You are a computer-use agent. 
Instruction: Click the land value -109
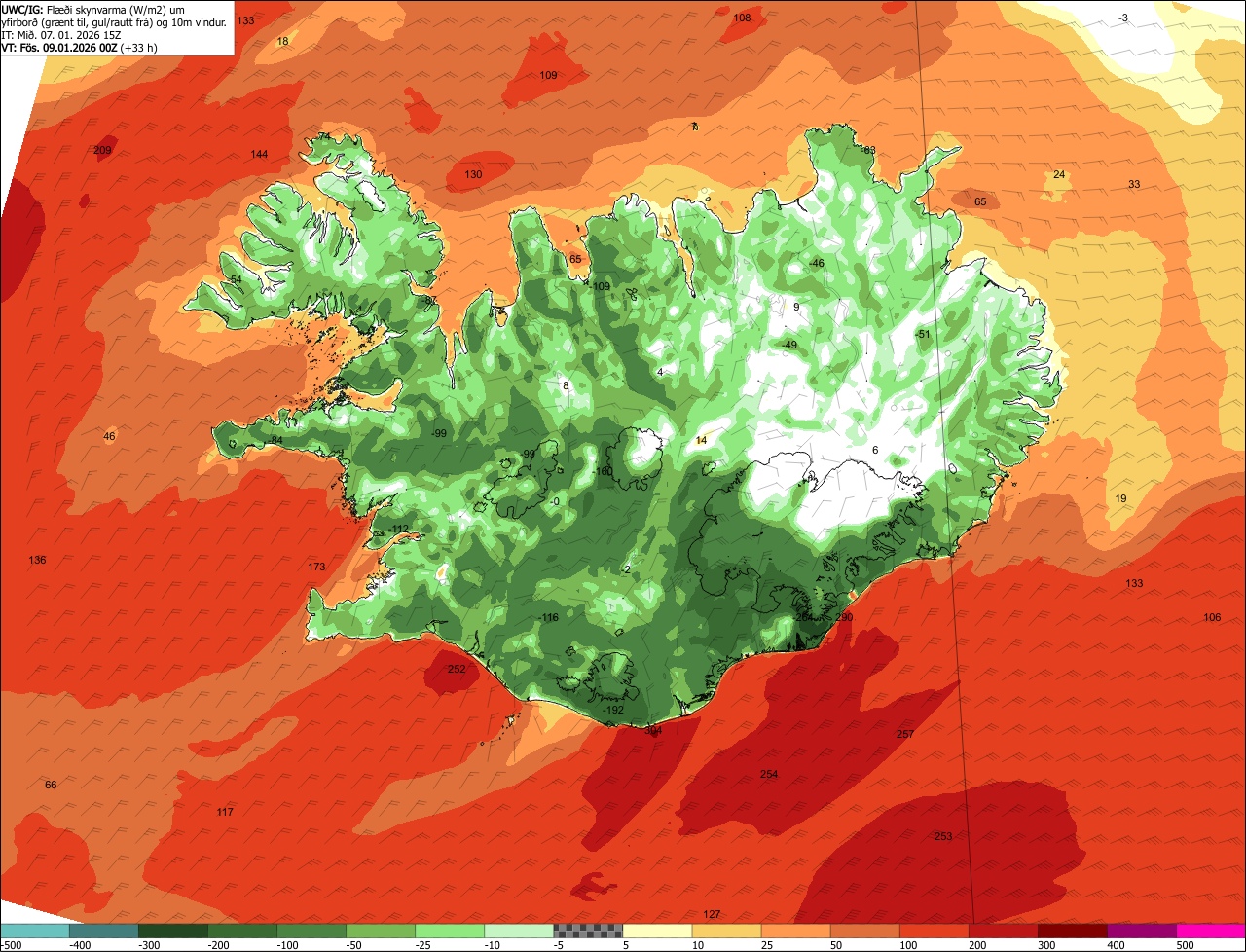601,286
